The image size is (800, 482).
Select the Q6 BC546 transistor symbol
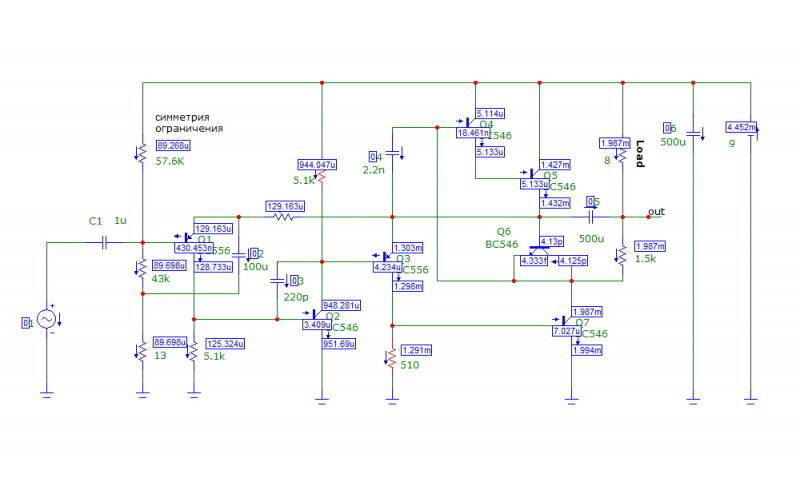coord(539,249)
